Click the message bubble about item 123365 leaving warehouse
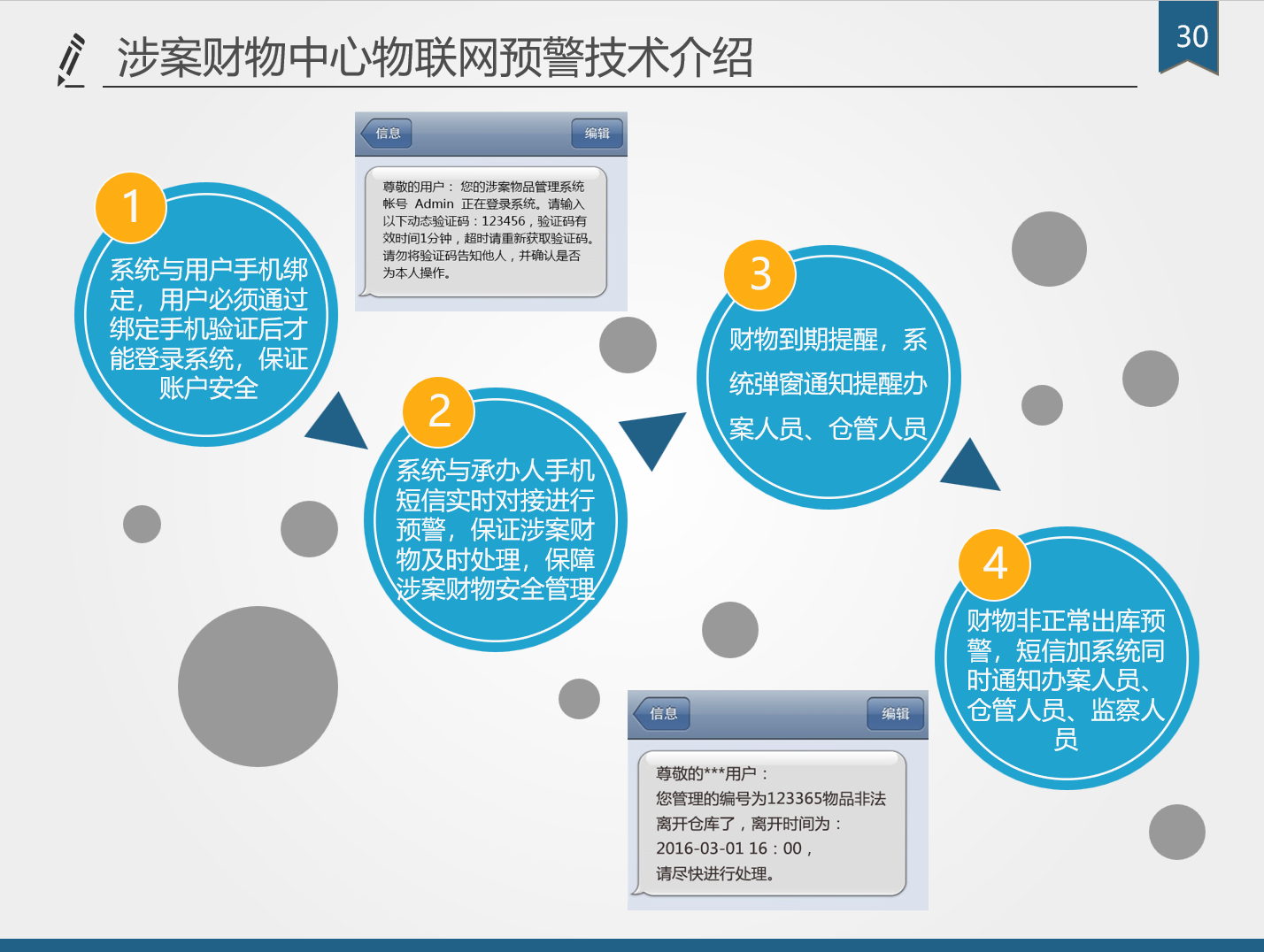Viewport: 1264px width, 952px height. coord(770,823)
